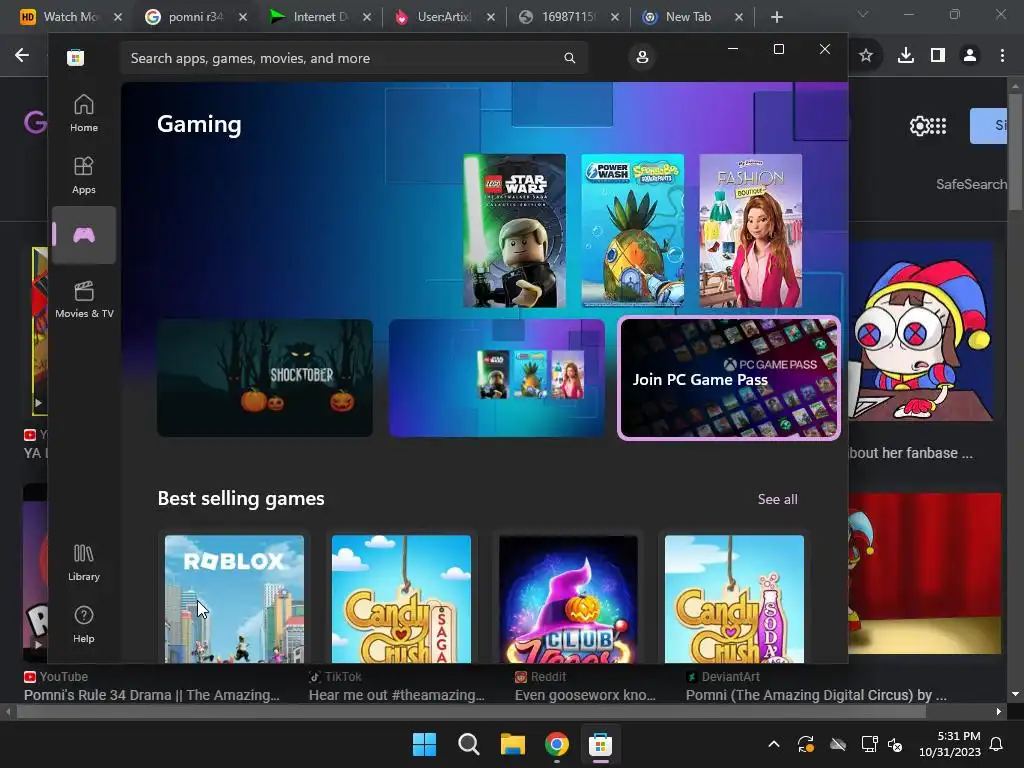1024x768 pixels.
Task: Open the LEGO Star Wars game tile
Action: click(x=515, y=231)
